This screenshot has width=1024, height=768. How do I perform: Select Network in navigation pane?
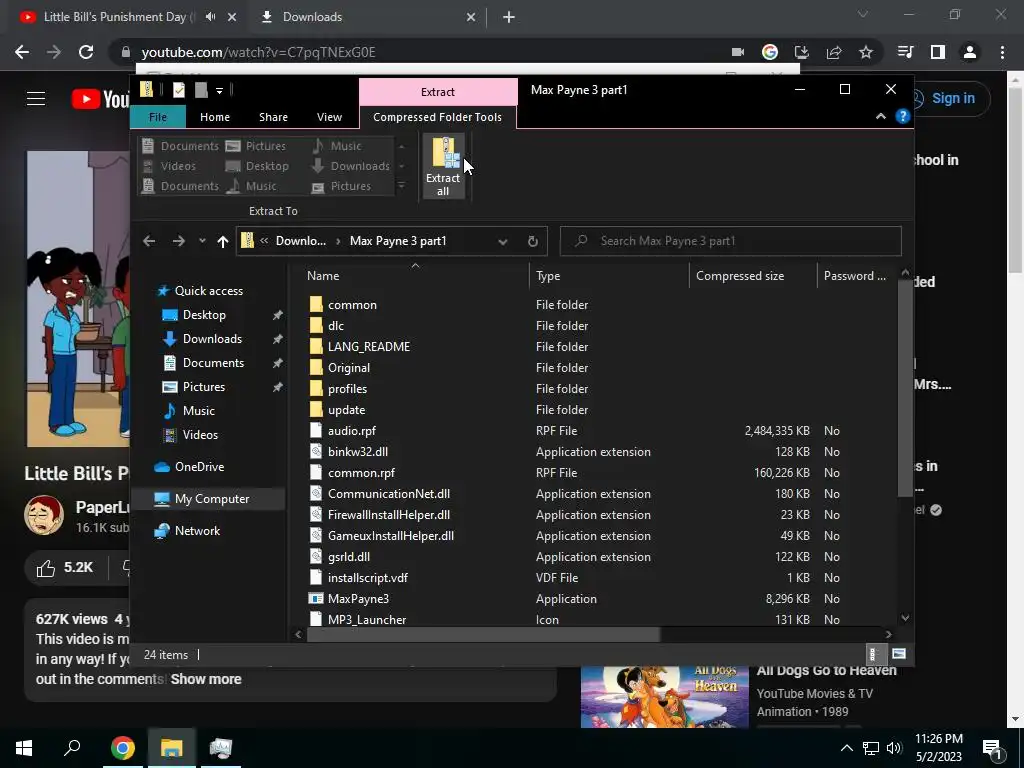click(197, 531)
